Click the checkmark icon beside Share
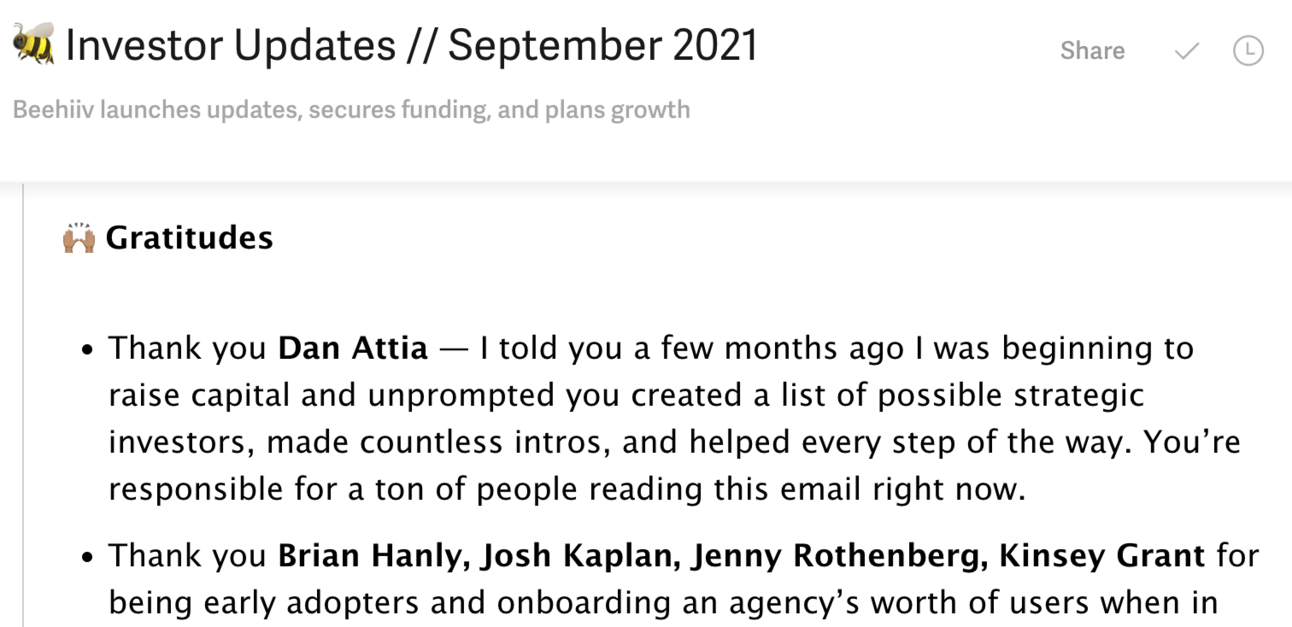This screenshot has width=1292, height=627. (1186, 51)
